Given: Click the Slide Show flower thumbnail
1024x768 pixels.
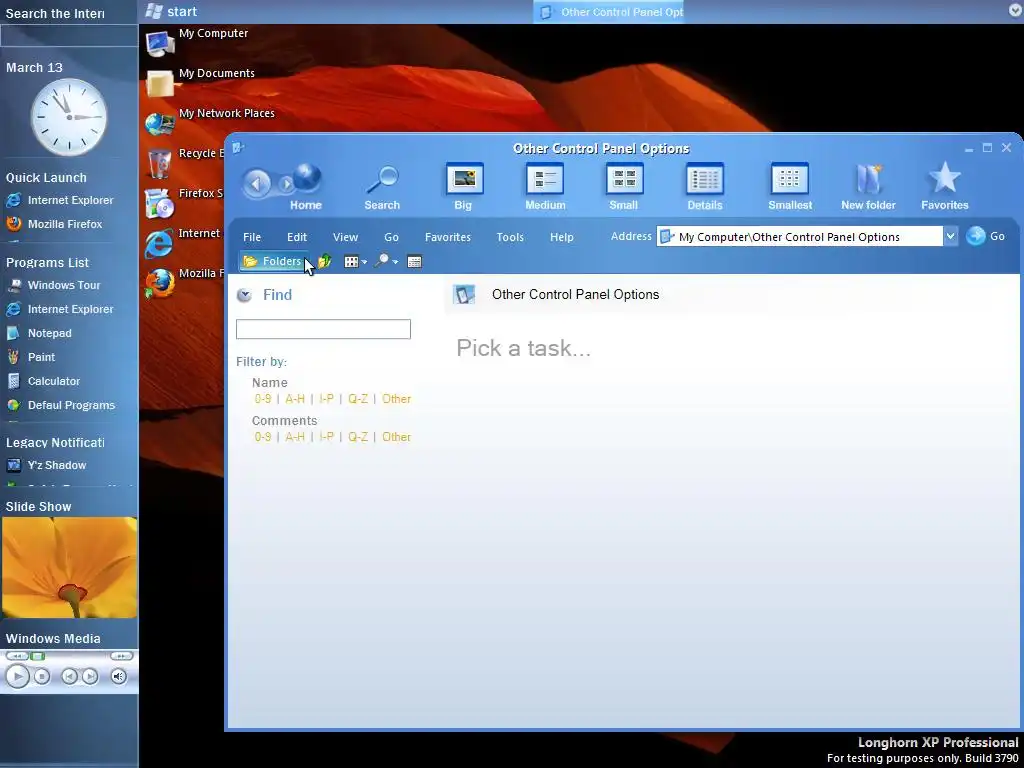Looking at the screenshot, I should click(x=69, y=568).
